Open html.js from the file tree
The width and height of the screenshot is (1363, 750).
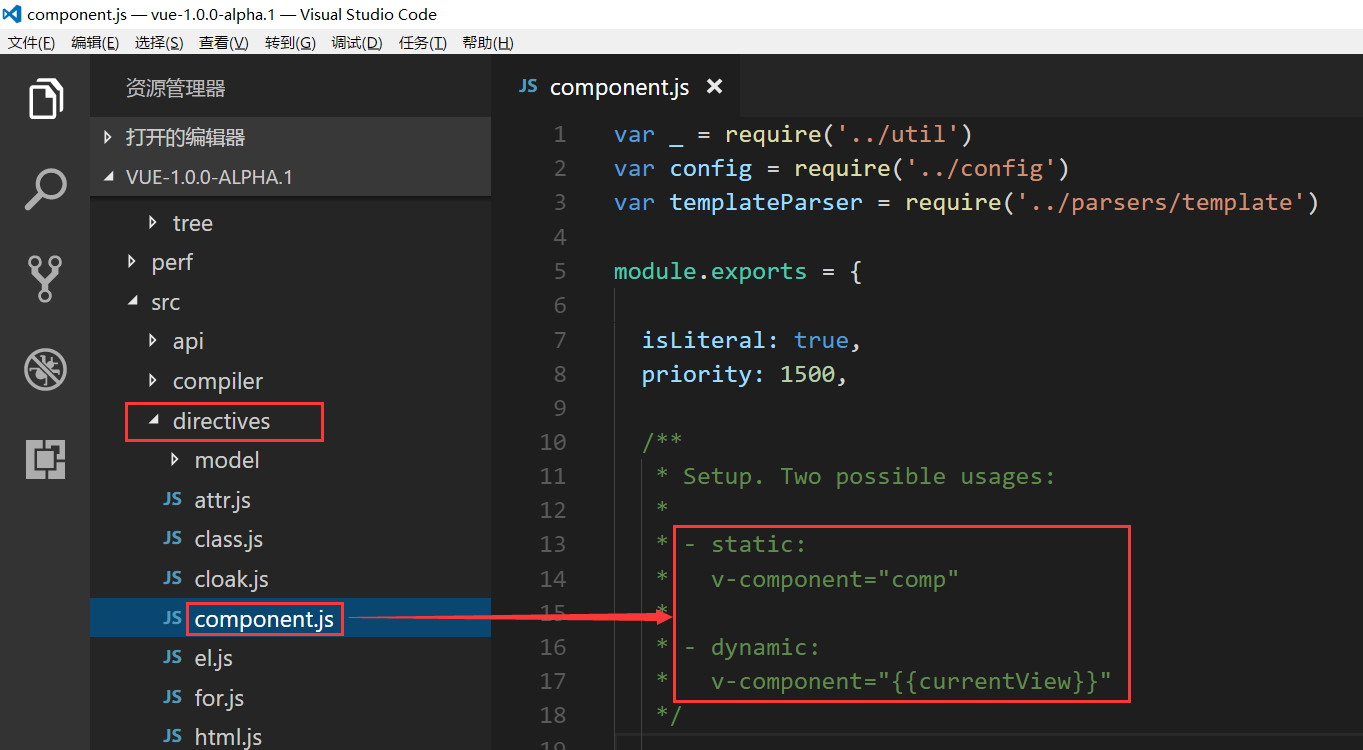click(290, 737)
